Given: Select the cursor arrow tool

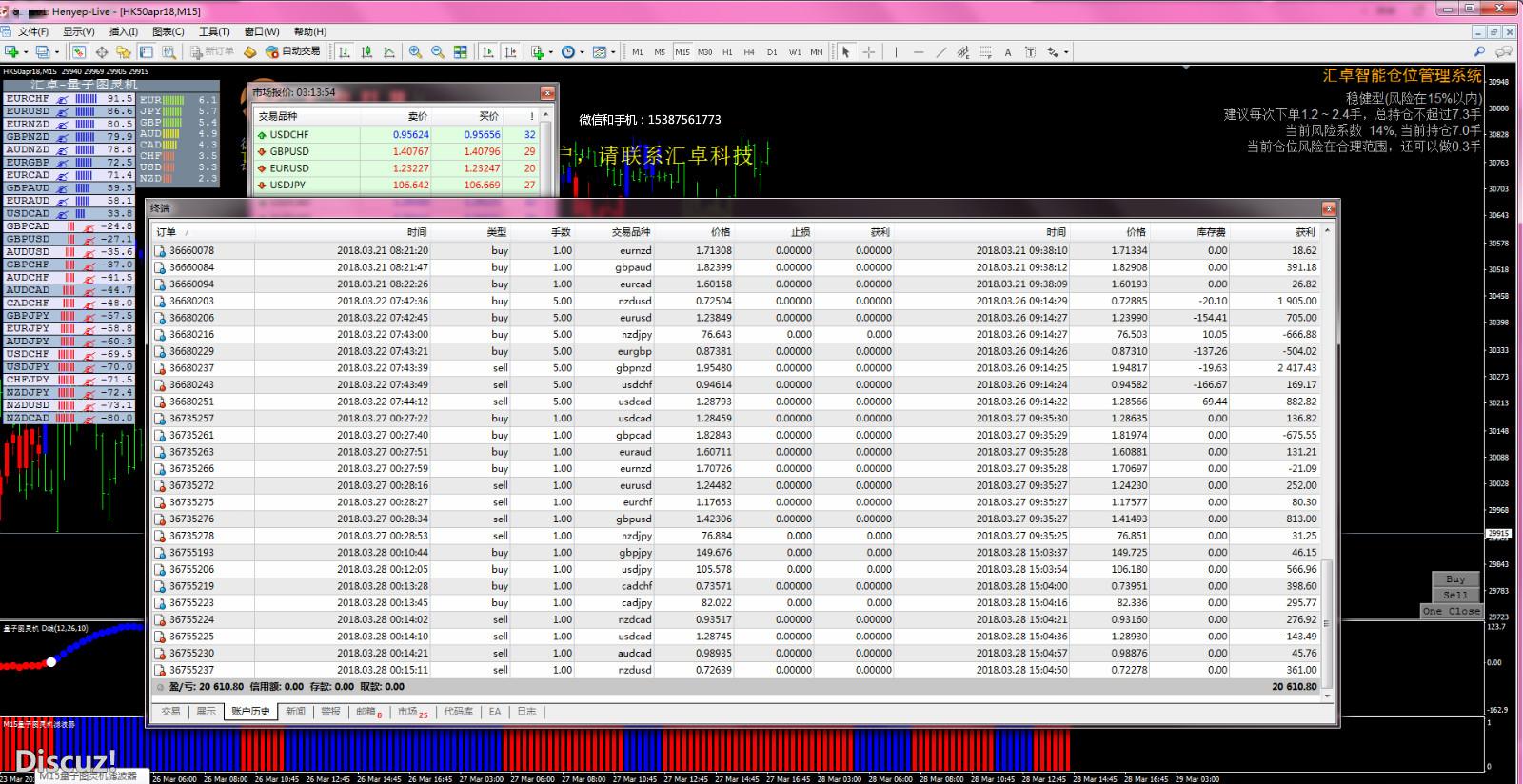Looking at the screenshot, I should pos(846,52).
